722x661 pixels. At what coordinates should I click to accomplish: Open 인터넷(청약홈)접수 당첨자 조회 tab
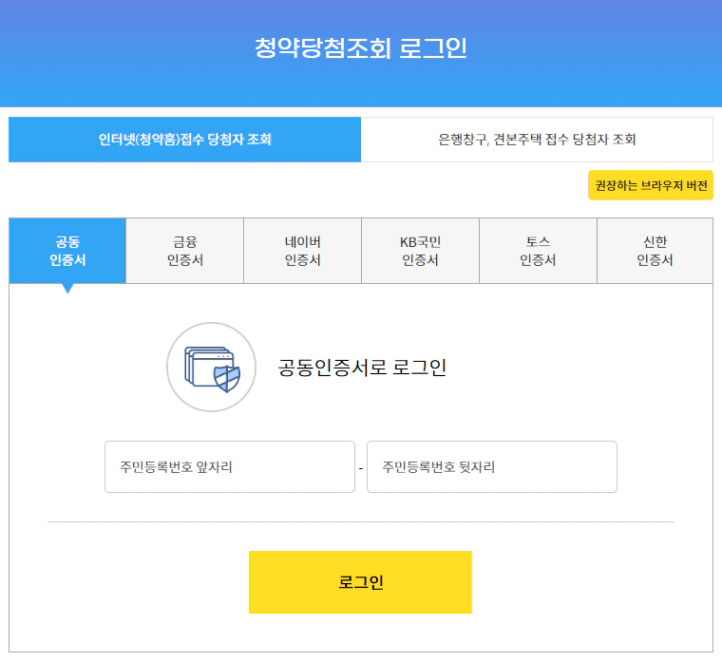(185, 139)
